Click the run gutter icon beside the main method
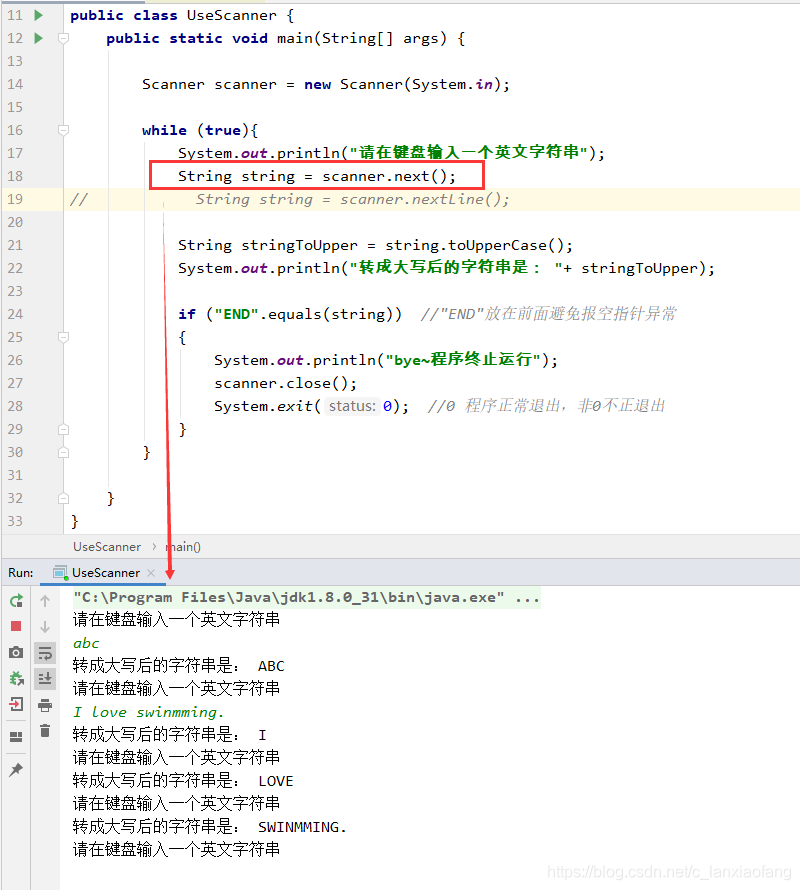 [x=39, y=38]
